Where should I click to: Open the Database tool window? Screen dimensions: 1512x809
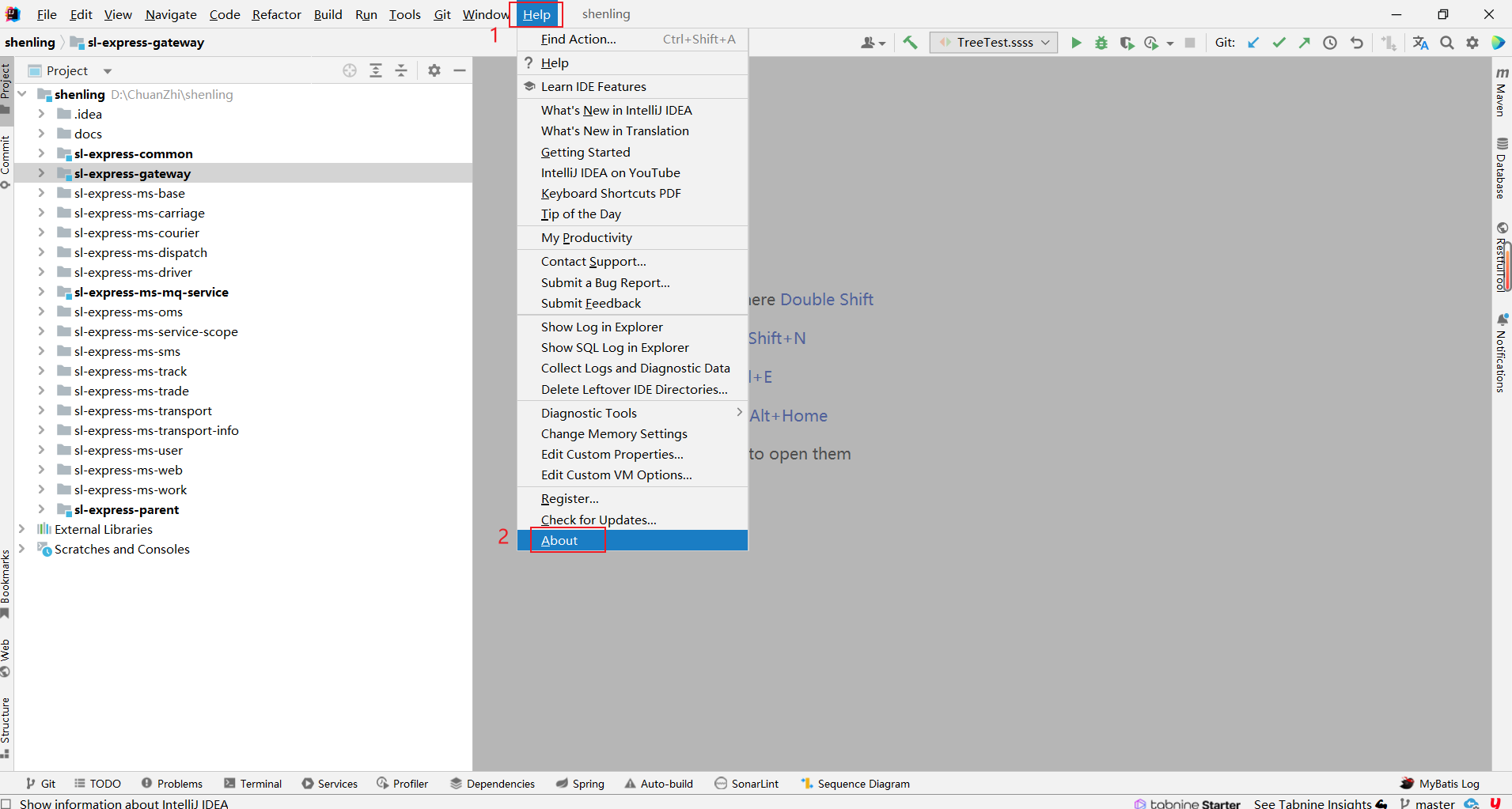click(1501, 168)
